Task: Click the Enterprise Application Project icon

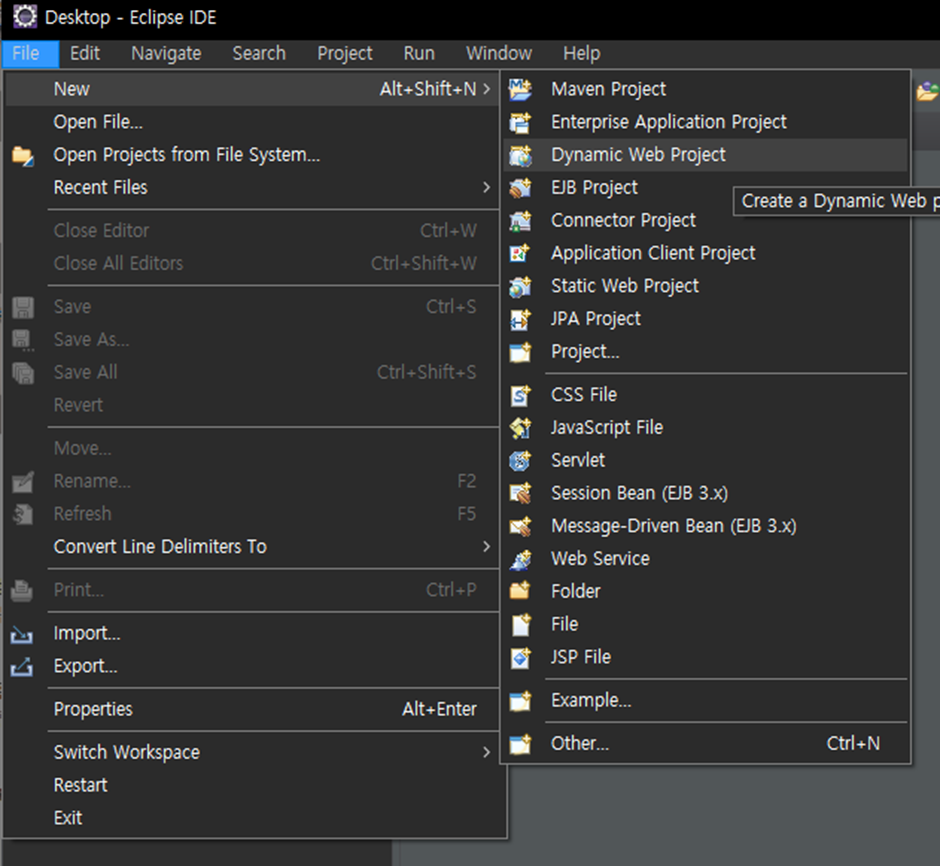Action: 520,122
